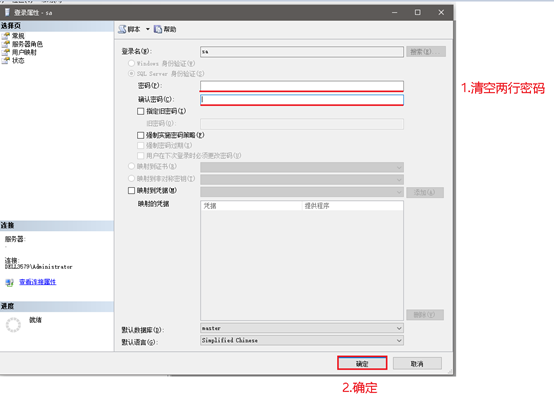The width and height of the screenshot is (554, 396).
Task: Open the 映射到证书 dropdown
Action: click(x=302, y=167)
